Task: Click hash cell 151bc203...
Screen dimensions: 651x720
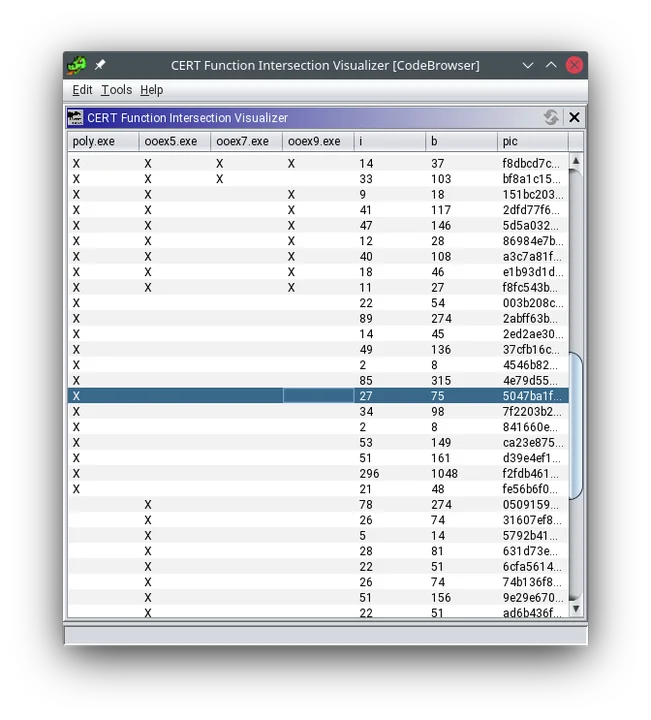Action: click(533, 195)
